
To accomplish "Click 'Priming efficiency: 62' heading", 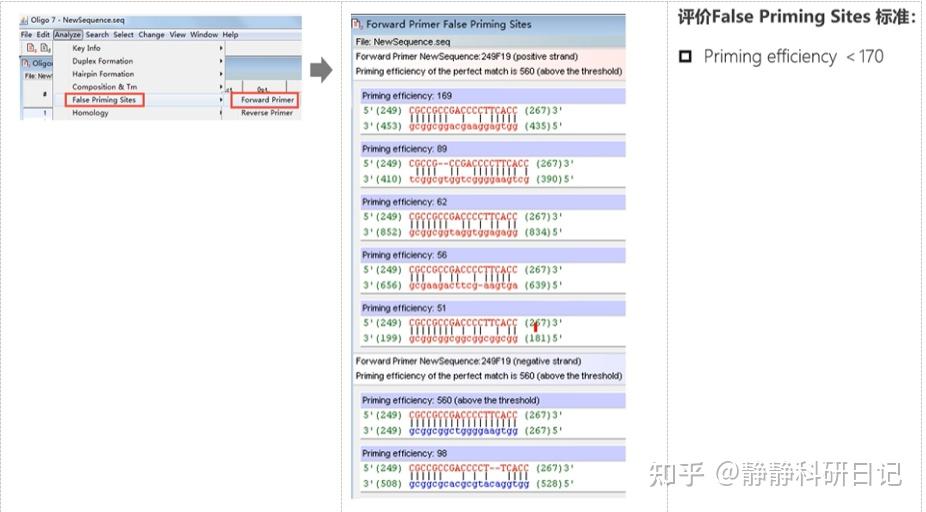I will pos(405,202).
